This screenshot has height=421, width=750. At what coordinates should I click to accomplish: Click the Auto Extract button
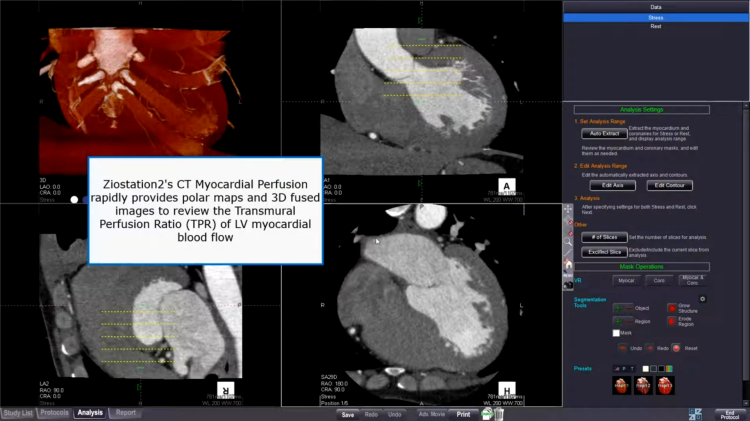[605, 133]
